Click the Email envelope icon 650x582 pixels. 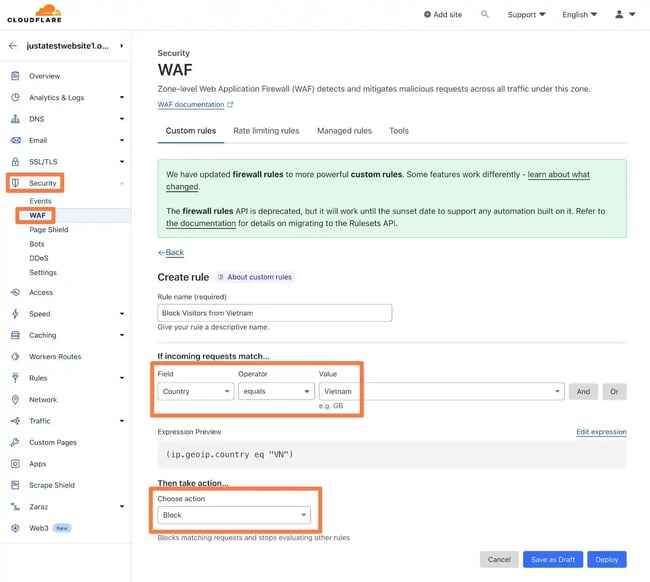pyautogui.click(x=15, y=140)
